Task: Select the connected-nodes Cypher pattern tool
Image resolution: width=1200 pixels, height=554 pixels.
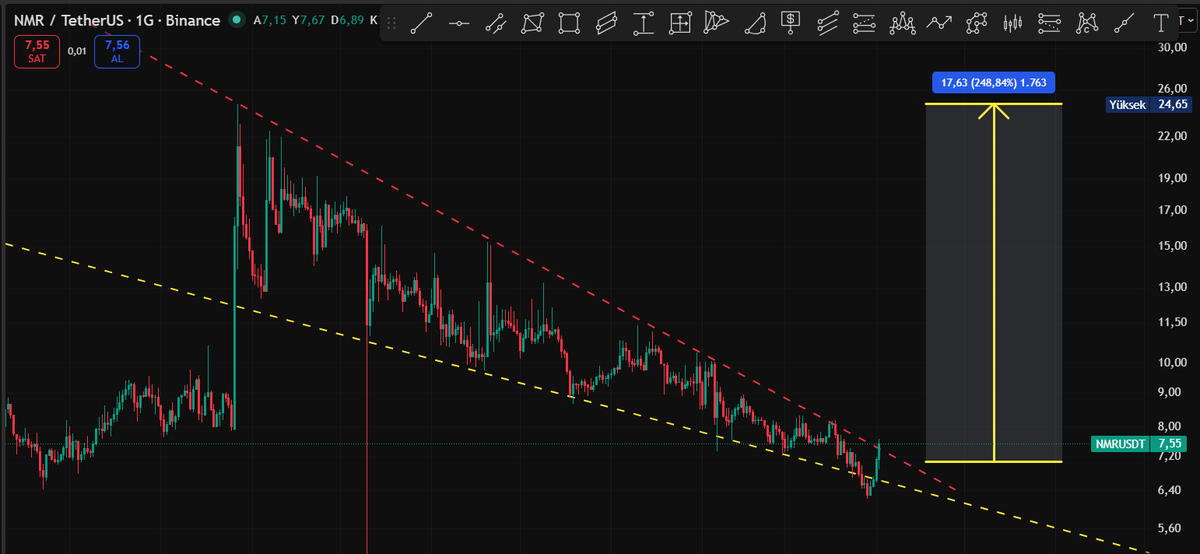Action: pos(975,22)
